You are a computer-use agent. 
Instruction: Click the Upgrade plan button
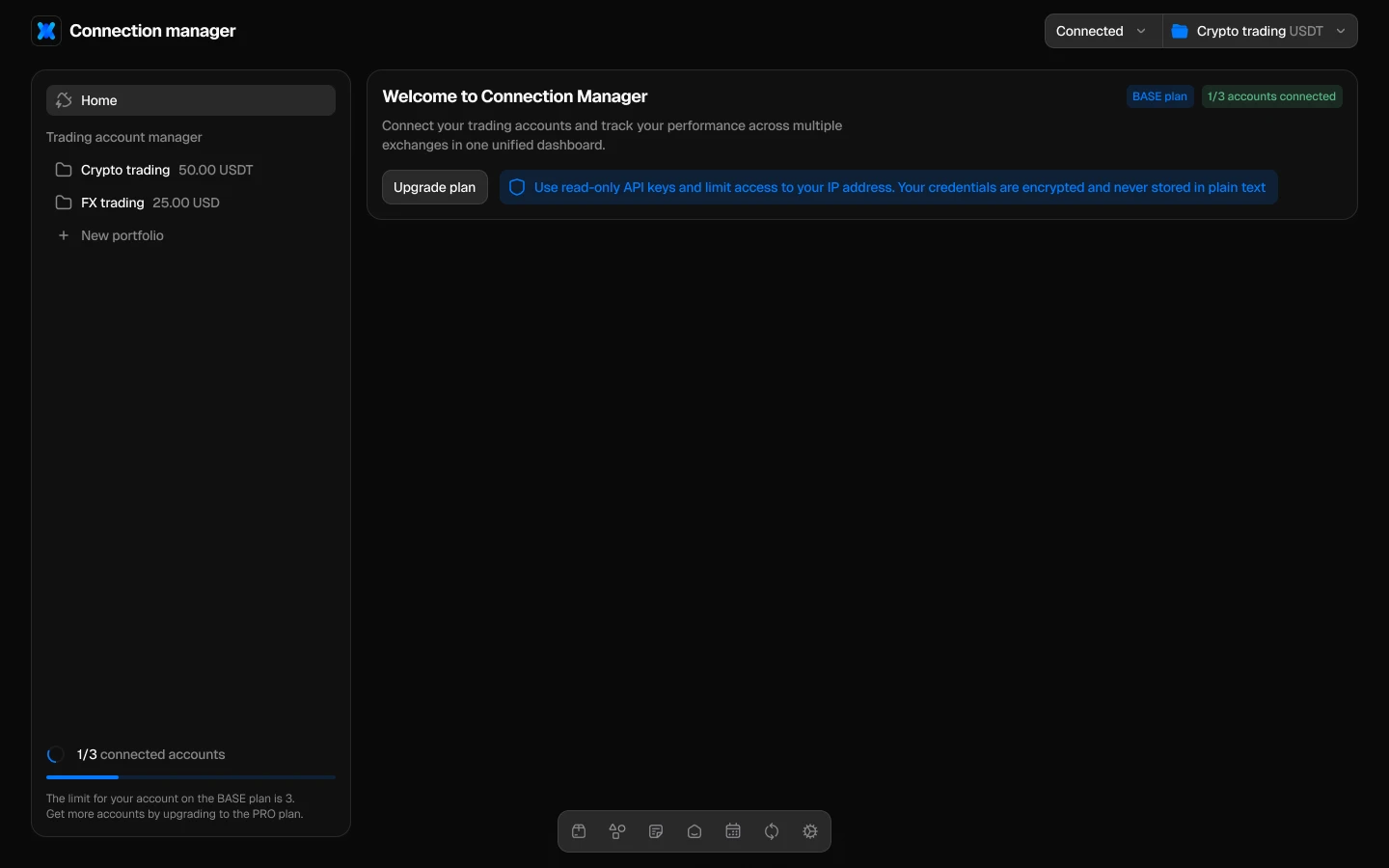pos(434,187)
